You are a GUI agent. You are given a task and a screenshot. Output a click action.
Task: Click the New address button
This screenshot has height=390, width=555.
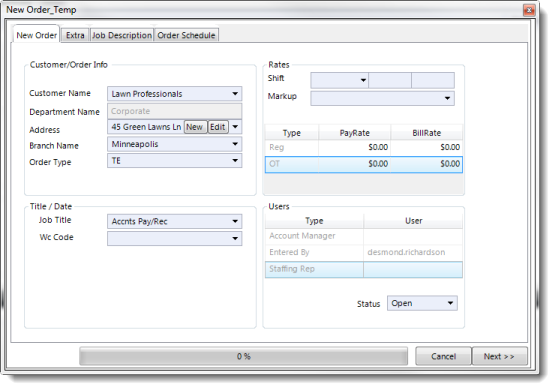click(195, 127)
